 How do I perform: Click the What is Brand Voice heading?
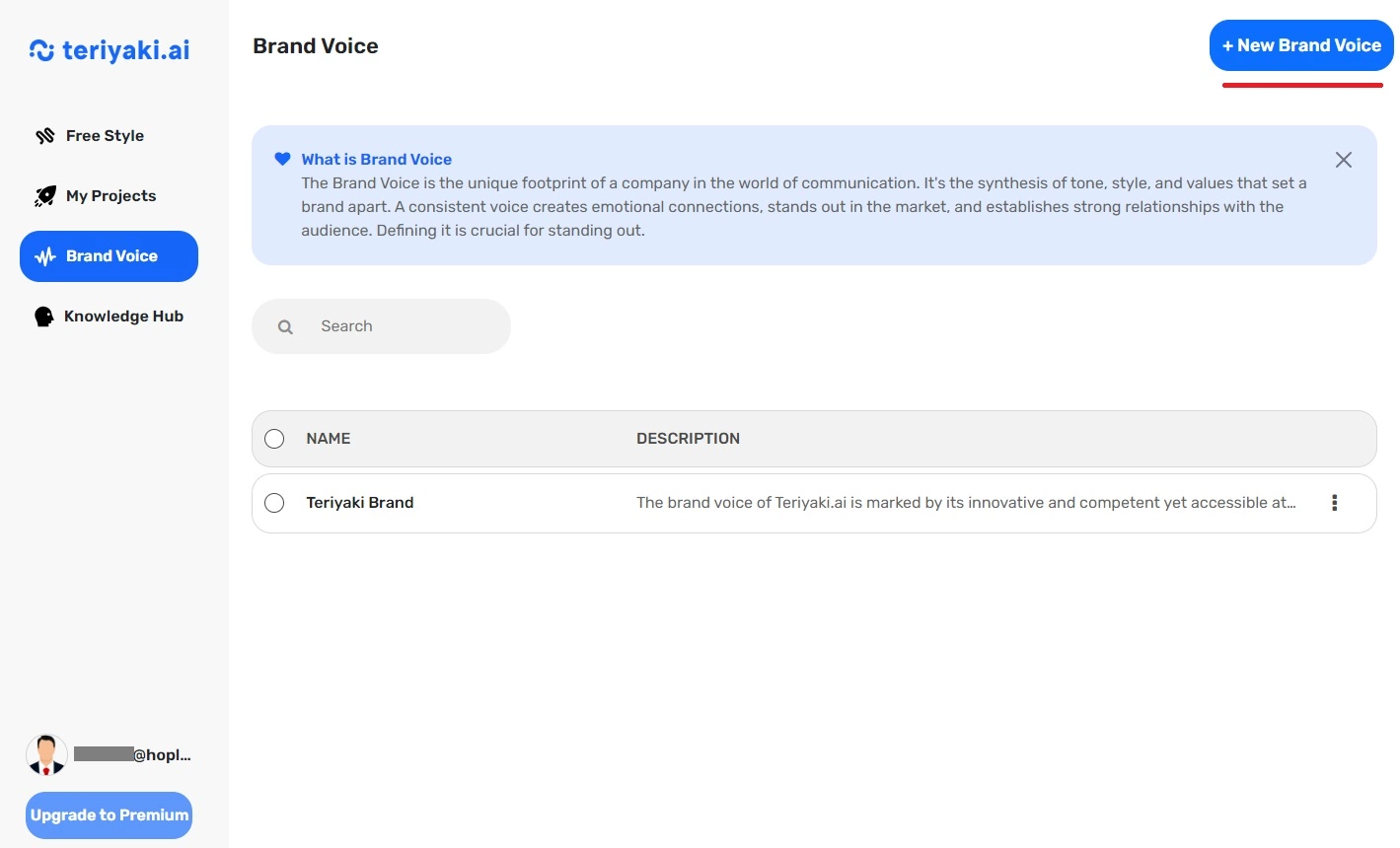pos(377,159)
